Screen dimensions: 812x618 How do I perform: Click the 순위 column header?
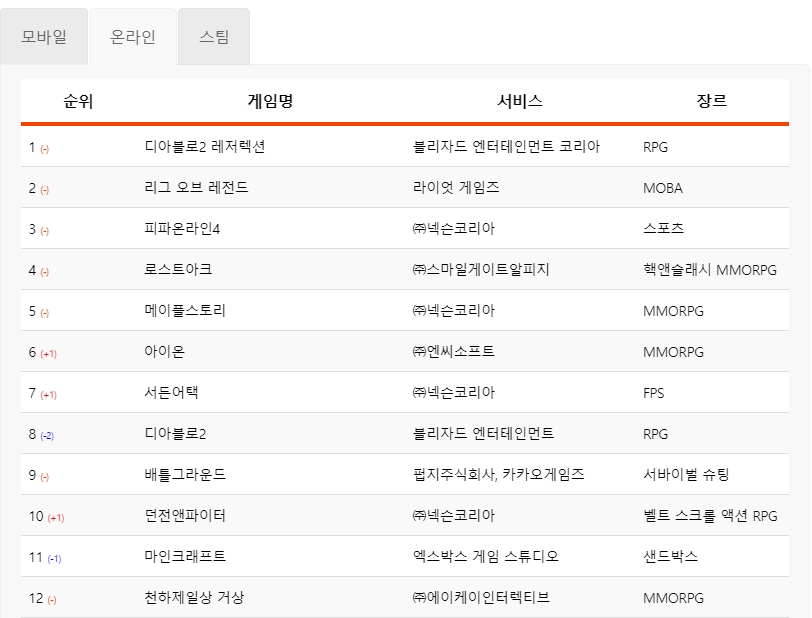(x=78, y=101)
